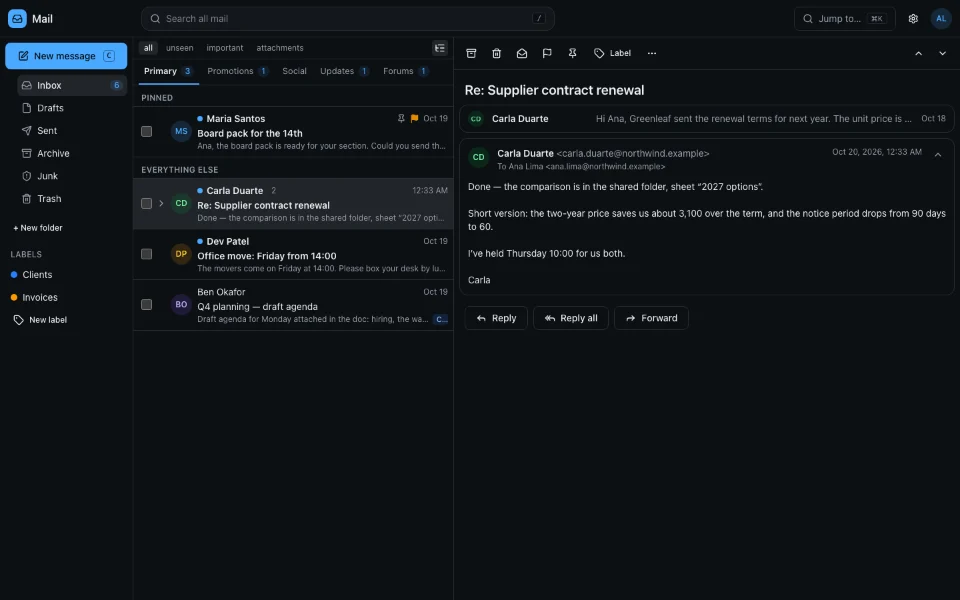The width and height of the screenshot is (960, 600).
Task: Filter the list by all messages
Action: pos(148,48)
